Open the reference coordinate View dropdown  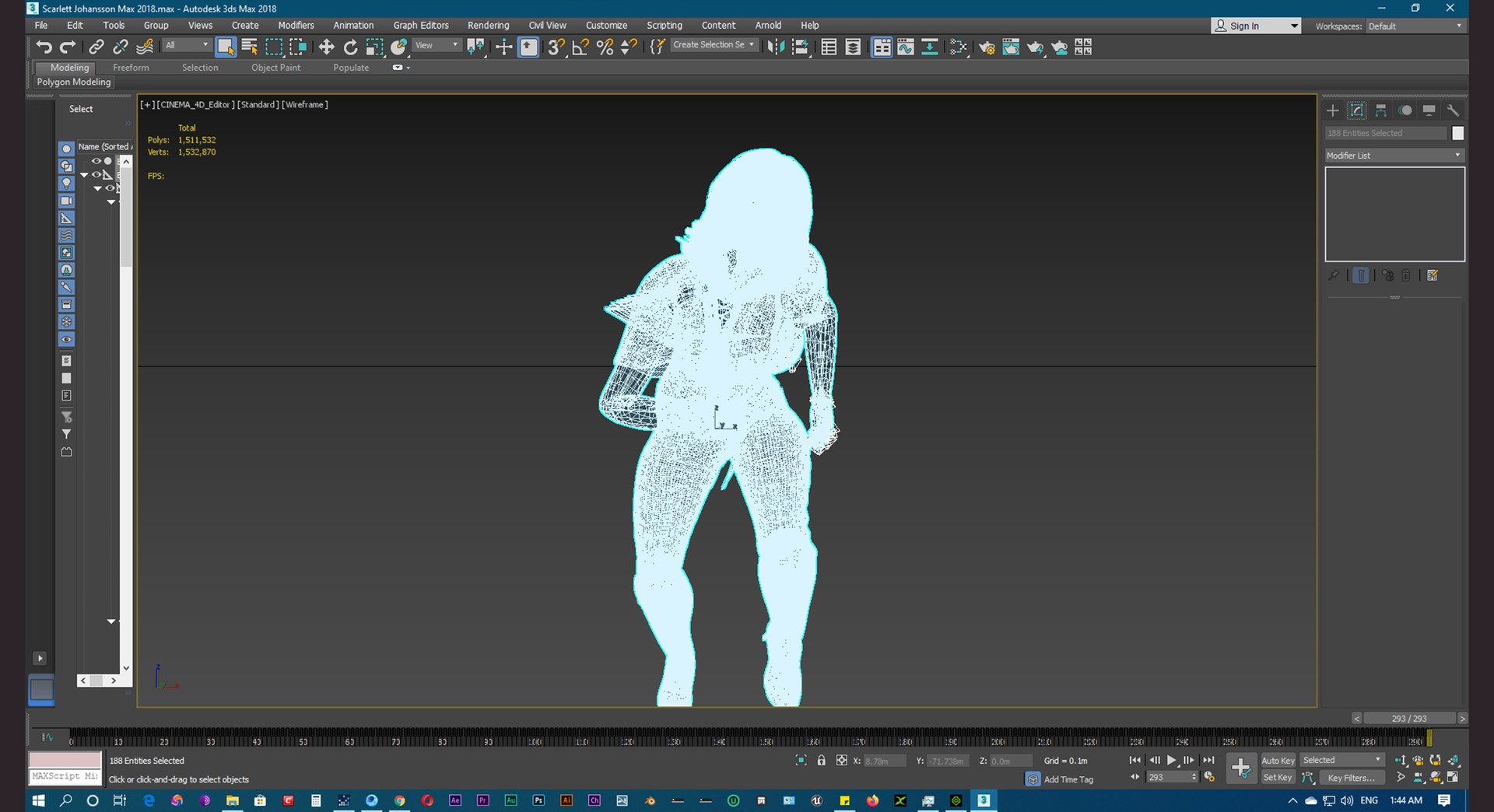tap(437, 45)
